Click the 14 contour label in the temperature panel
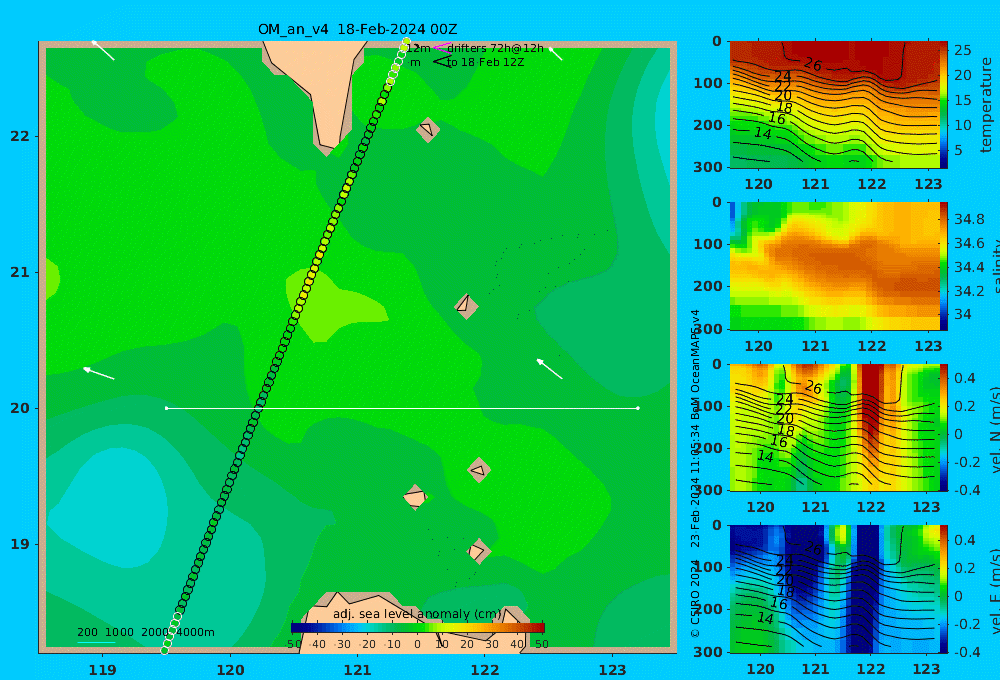This screenshot has height=680, width=1000. point(763,133)
